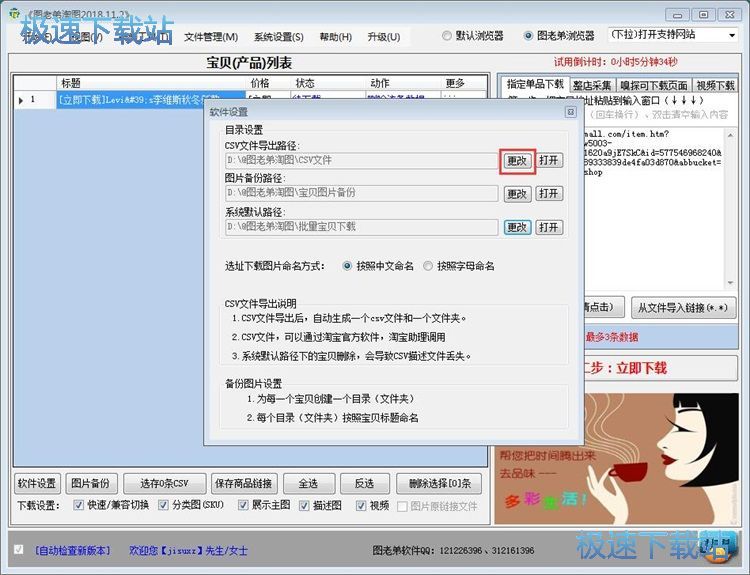Click 更改 button for CSV文件导出路径
The width and height of the screenshot is (750, 575).
click(517, 161)
